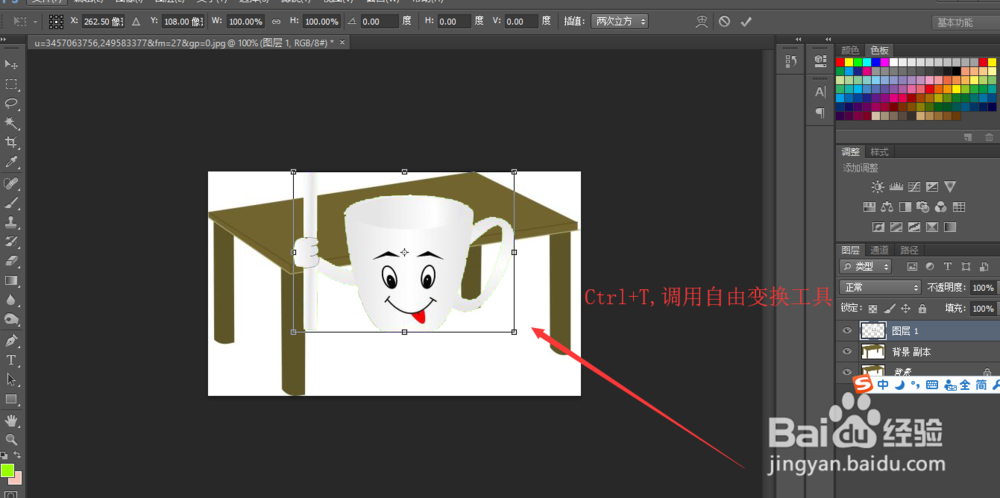Select the Path Selection tool

11,379
